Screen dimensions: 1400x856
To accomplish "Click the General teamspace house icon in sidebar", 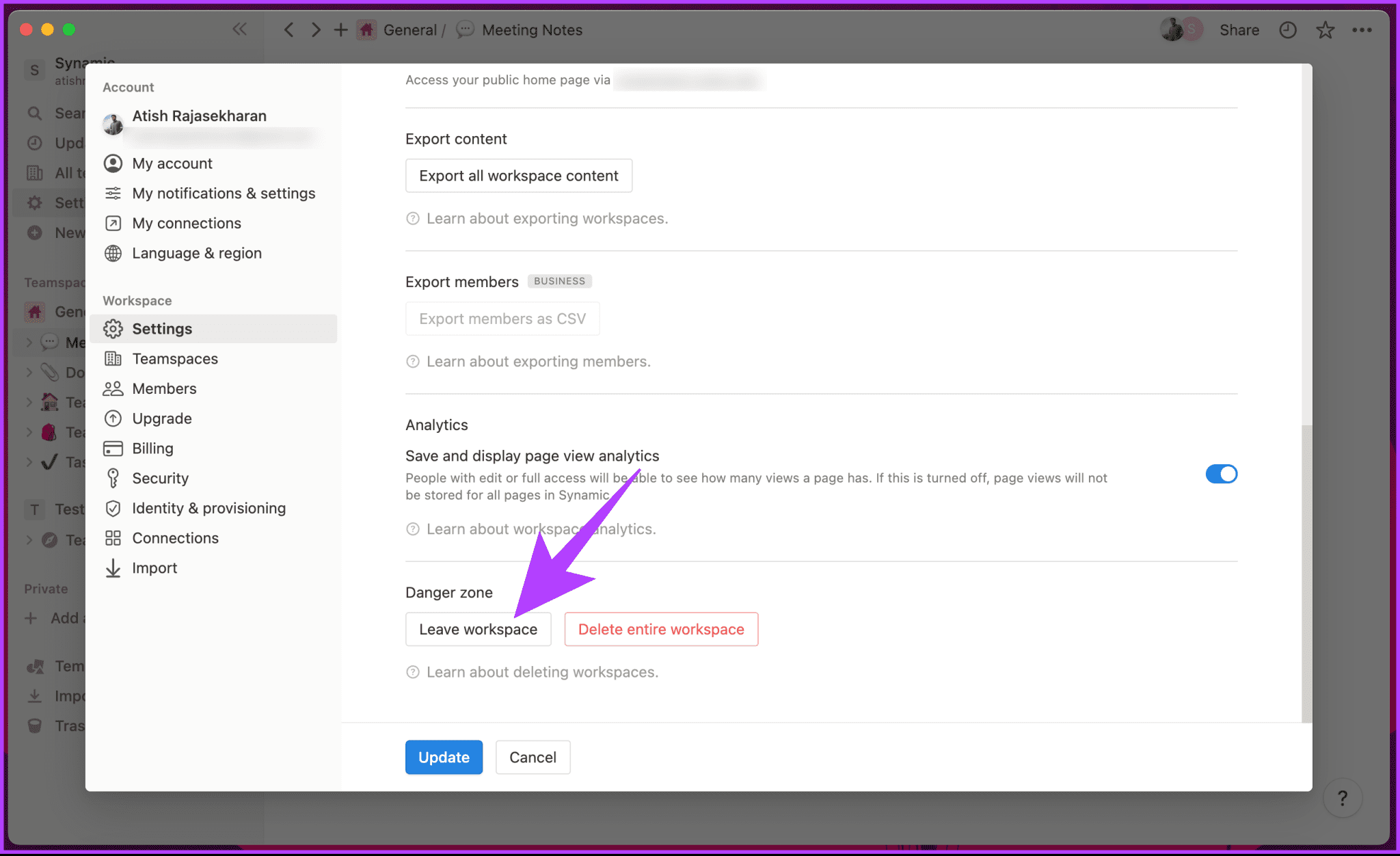I will tap(35, 312).
